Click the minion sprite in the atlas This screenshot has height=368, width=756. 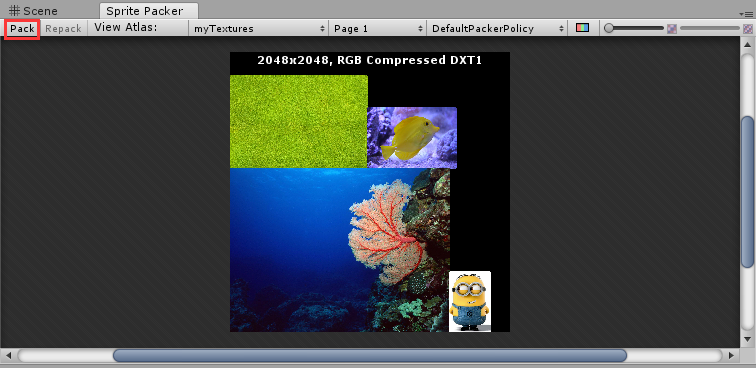pyautogui.click(x=470, y=301)
